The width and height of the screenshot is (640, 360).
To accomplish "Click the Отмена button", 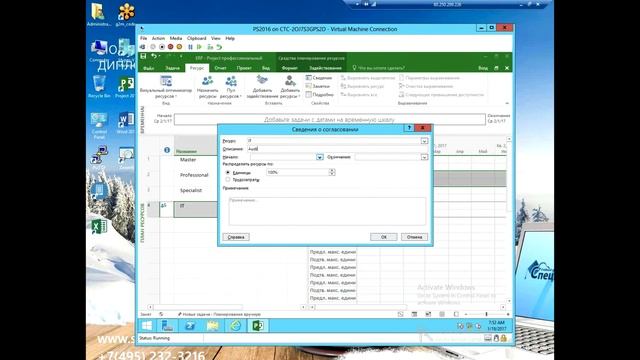I will click(x=414, y=237).
